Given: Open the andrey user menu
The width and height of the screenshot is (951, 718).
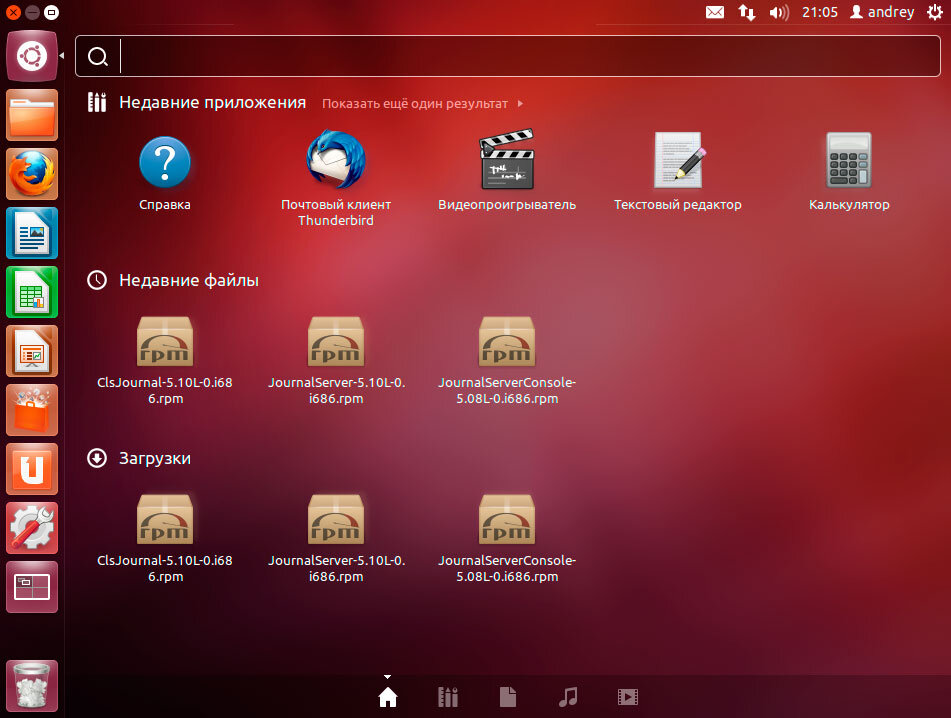Looking at the screenshot, I should pos(882,12).
